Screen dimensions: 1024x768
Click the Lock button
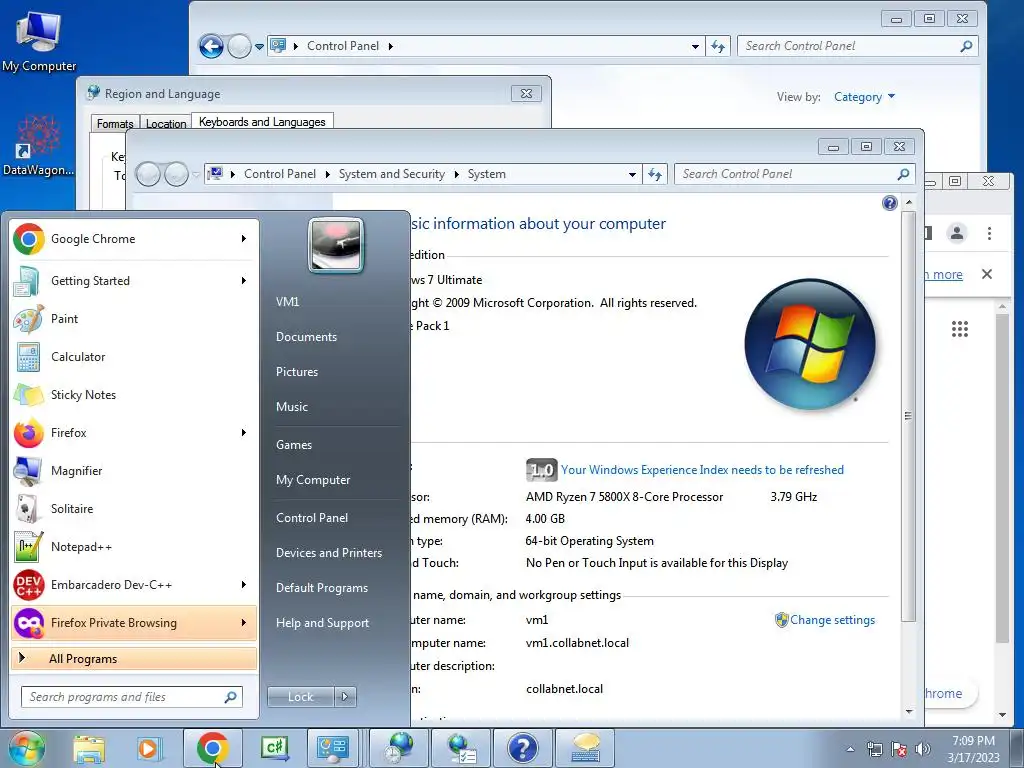click(300, 697)
